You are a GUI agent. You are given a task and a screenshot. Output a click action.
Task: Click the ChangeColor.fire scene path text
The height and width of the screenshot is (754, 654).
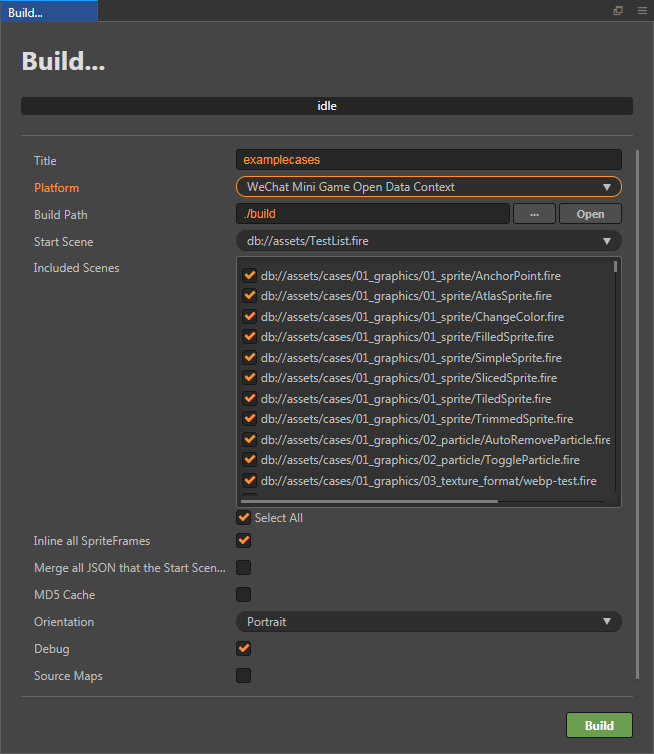click(412, 317)
